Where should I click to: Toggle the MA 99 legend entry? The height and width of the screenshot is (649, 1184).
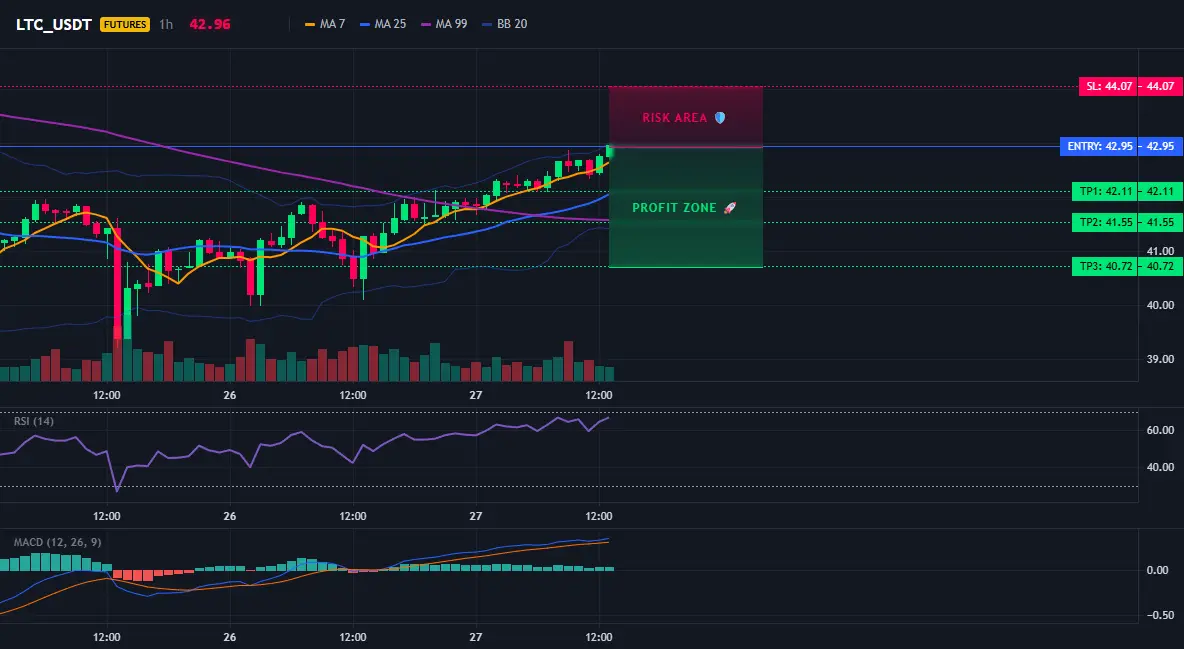[444, 24]
